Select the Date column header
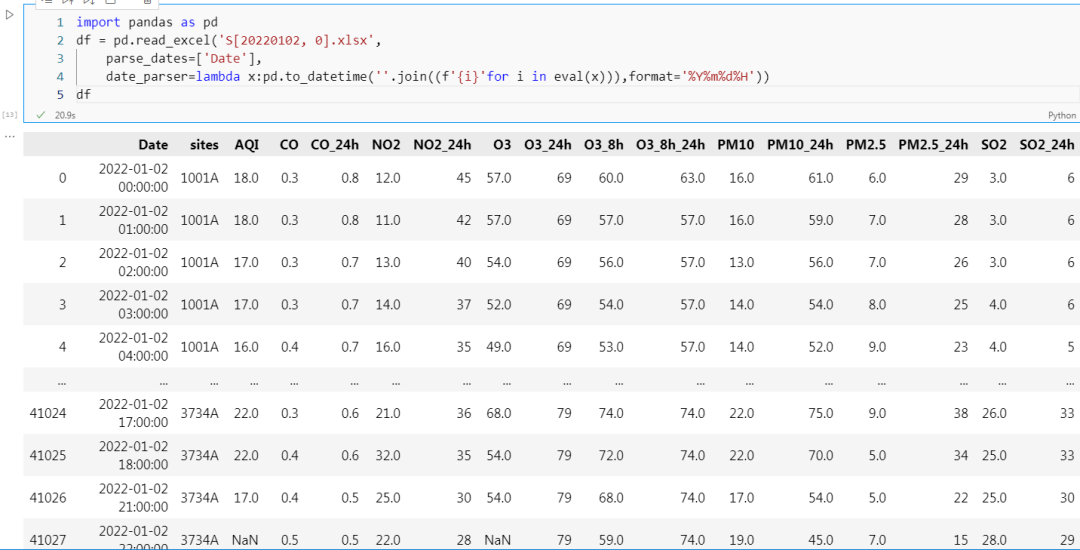This screenshot has width=1080, height=550. coord(153,145)
